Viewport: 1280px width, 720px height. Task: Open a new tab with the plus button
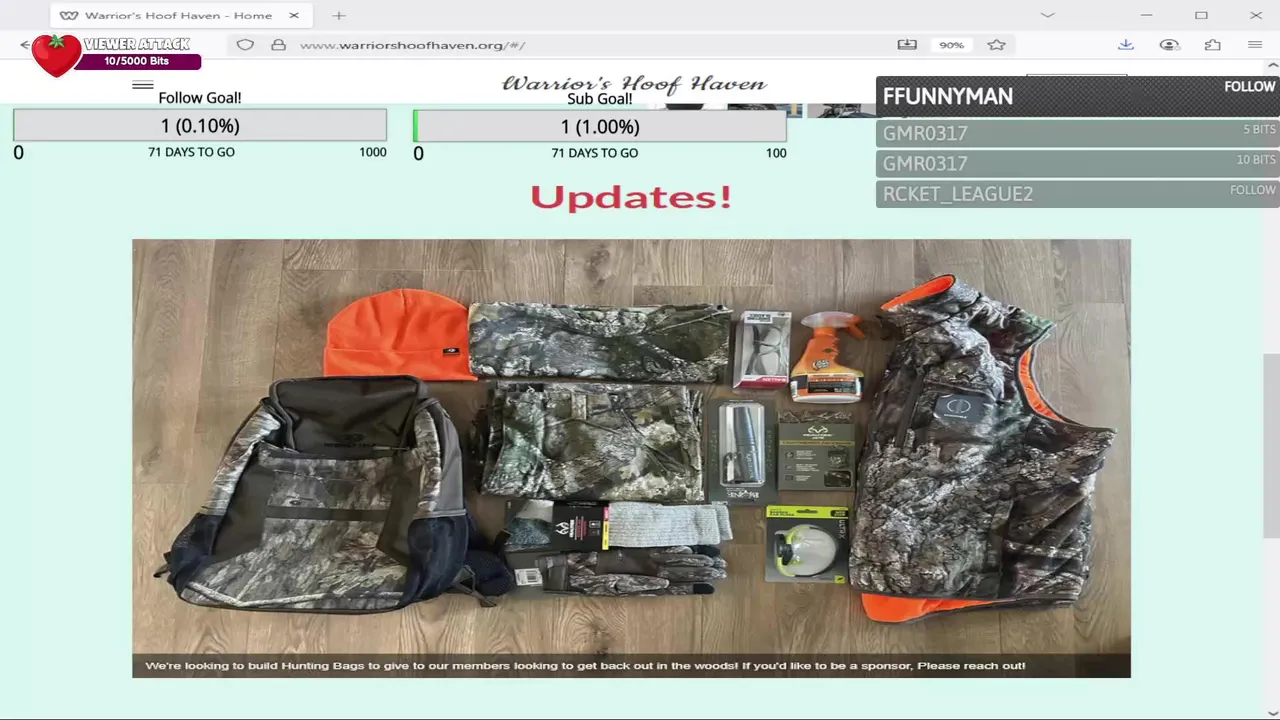point(339,15)
